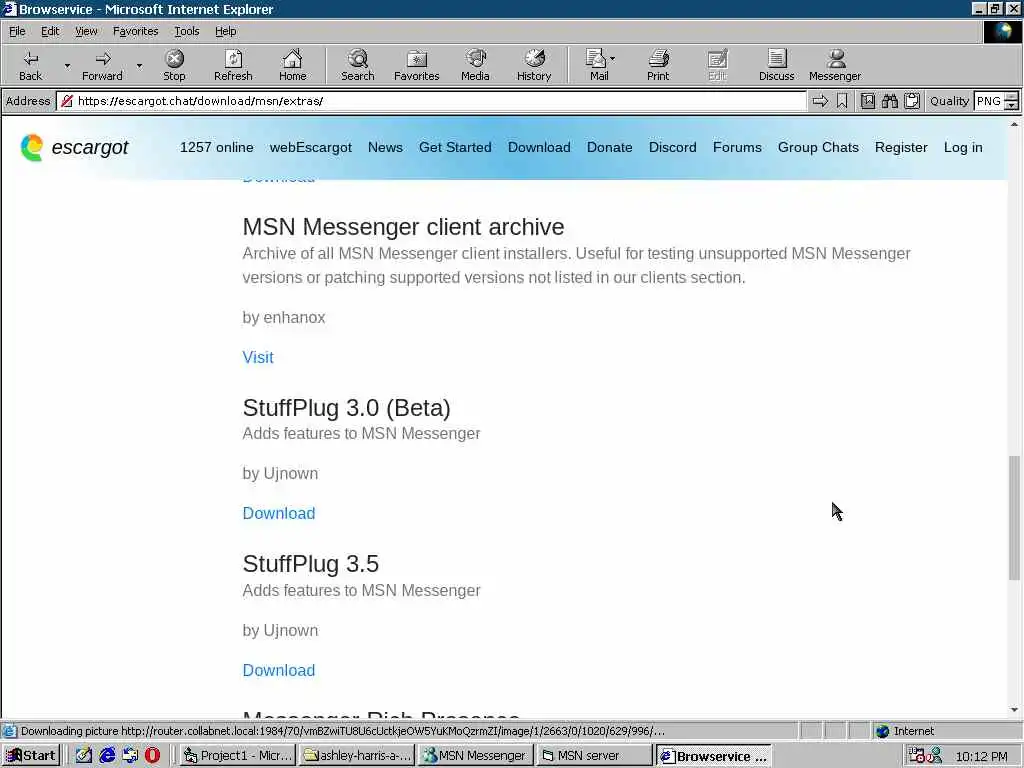1024x768 pixels.
Task: Print the current page
Action: coord(658,65)
